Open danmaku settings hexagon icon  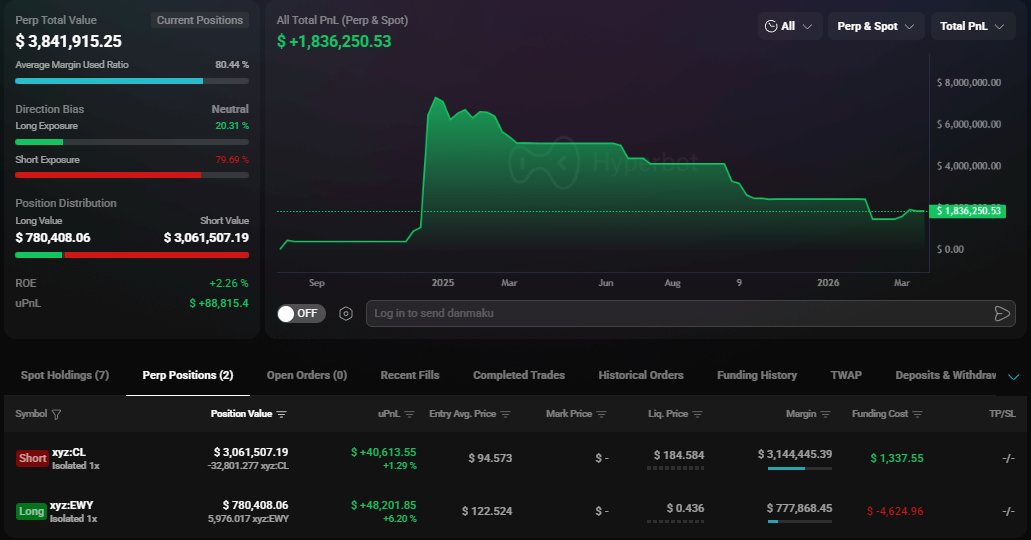point(346,313)
